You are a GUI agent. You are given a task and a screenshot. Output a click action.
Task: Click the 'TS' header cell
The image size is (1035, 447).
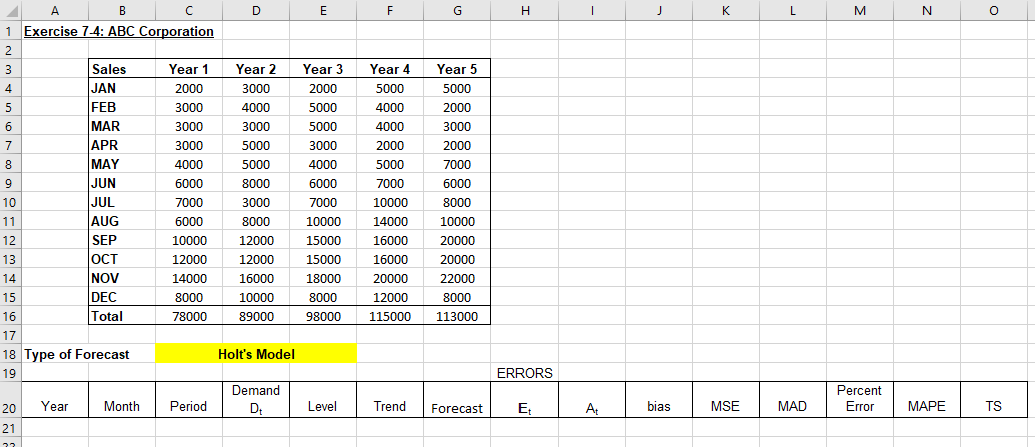(994, 399)
